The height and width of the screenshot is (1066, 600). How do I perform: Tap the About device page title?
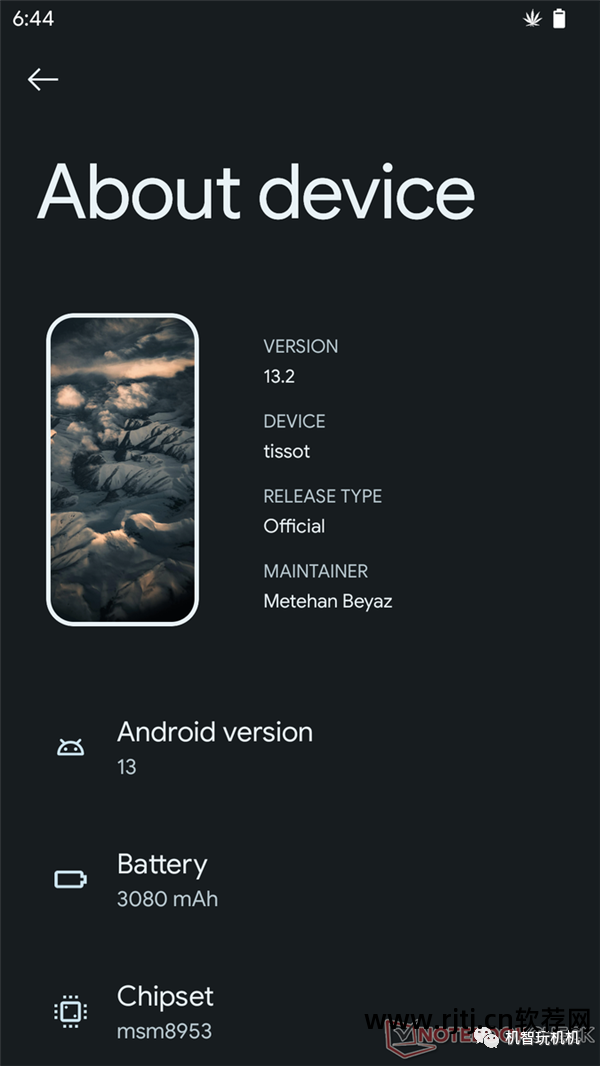[255, 192]
